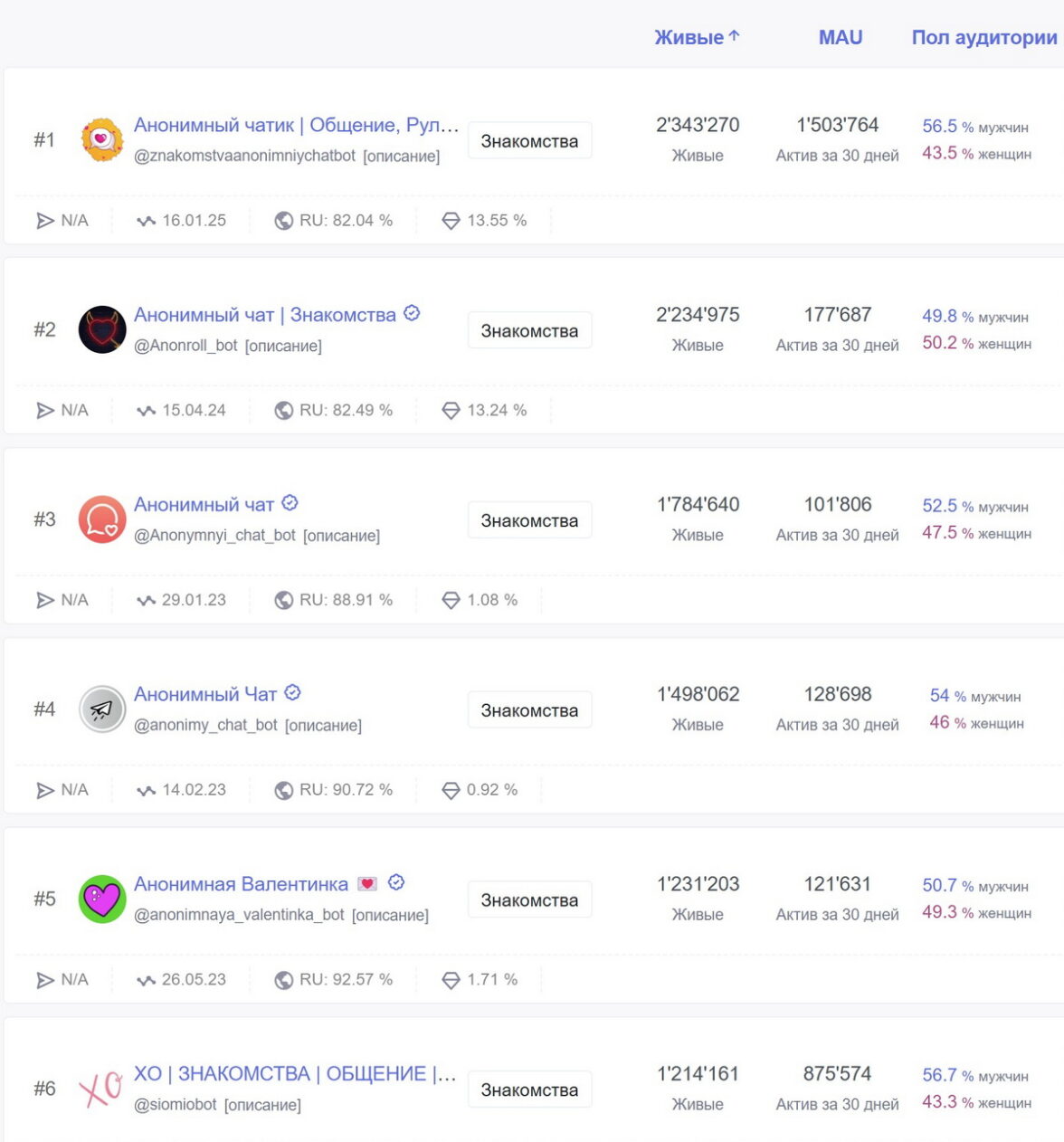Click the Знакомства tag in row #6
Viewport: 1064px width, 1142px height.
[x=529, y=1090]
